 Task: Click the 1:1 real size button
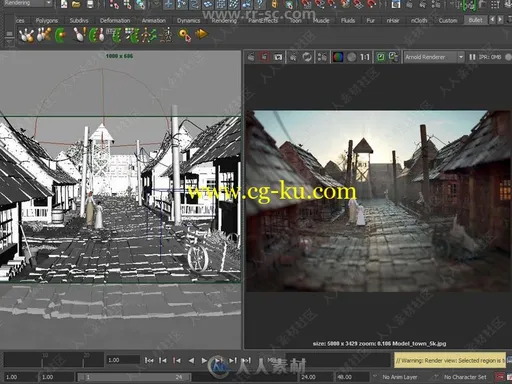pos(365,57)
